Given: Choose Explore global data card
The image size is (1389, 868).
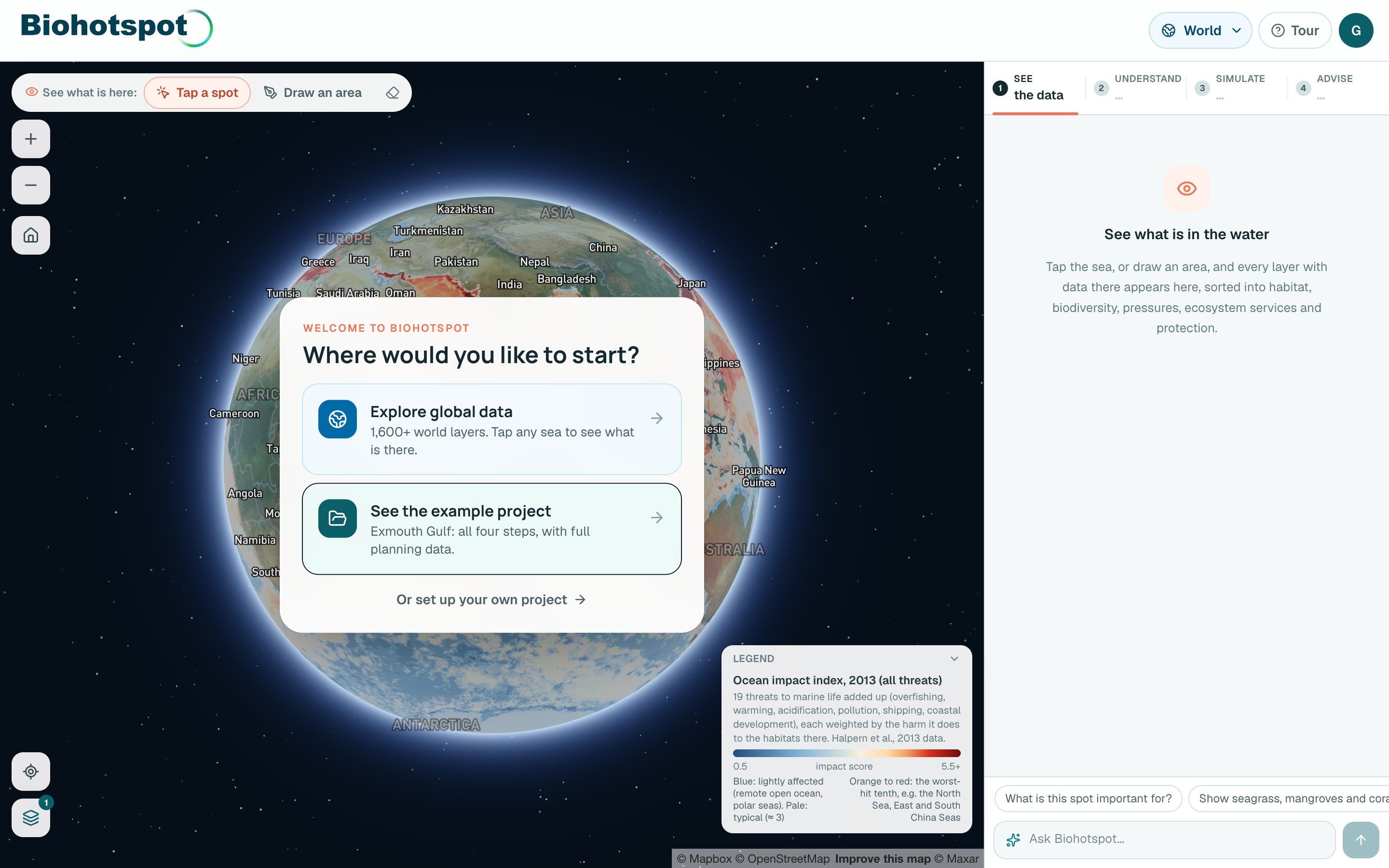Looking at the screenshot, I should [492, 429].
